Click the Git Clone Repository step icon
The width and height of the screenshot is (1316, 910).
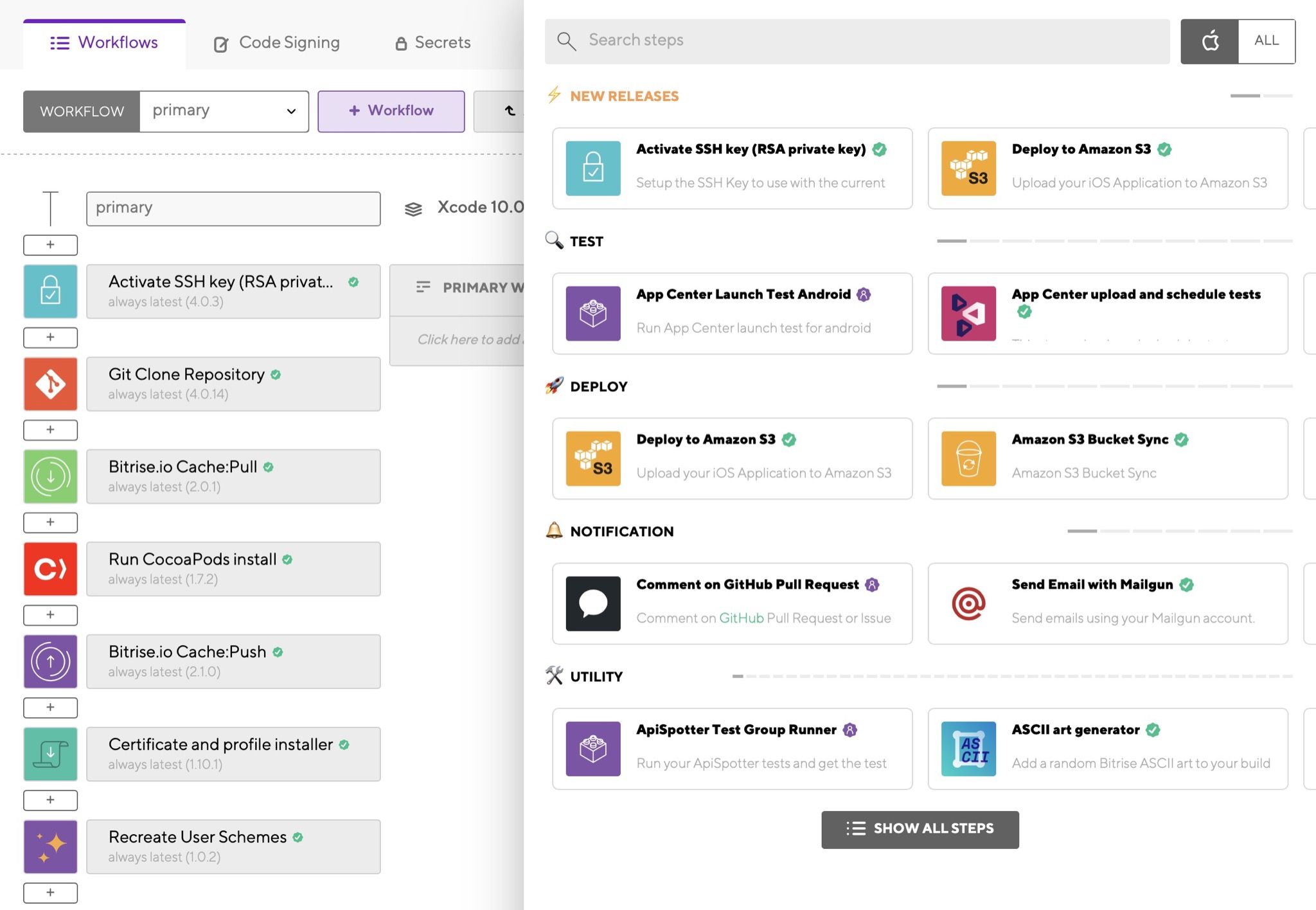click(50, 384)
